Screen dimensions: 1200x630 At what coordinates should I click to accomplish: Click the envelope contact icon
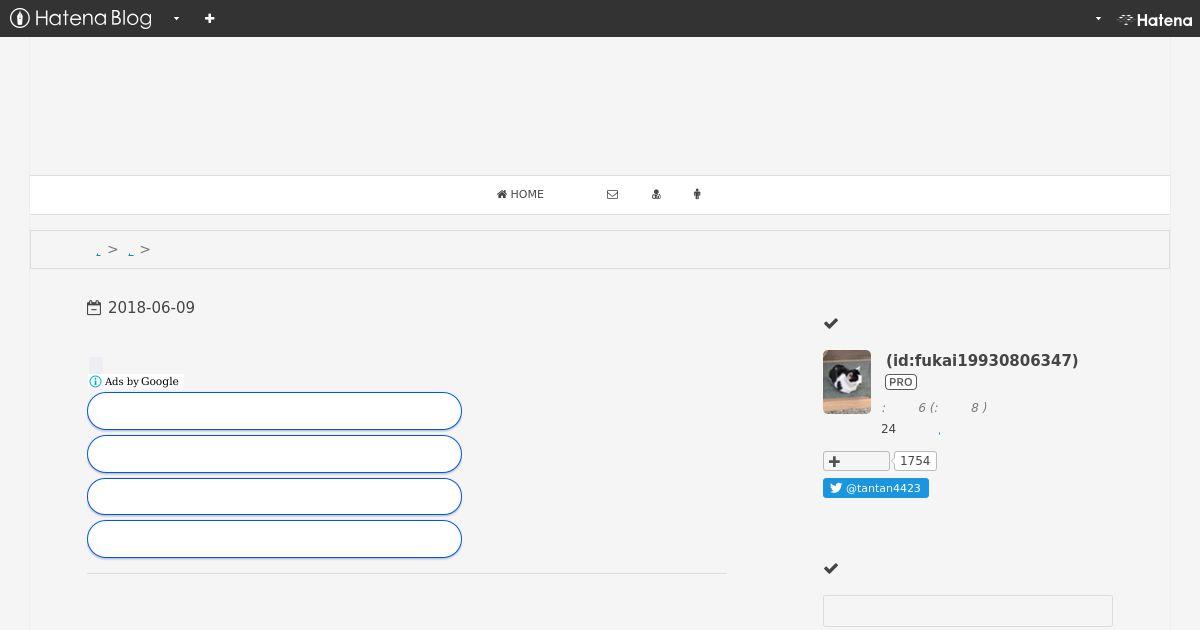click(612, 194)
